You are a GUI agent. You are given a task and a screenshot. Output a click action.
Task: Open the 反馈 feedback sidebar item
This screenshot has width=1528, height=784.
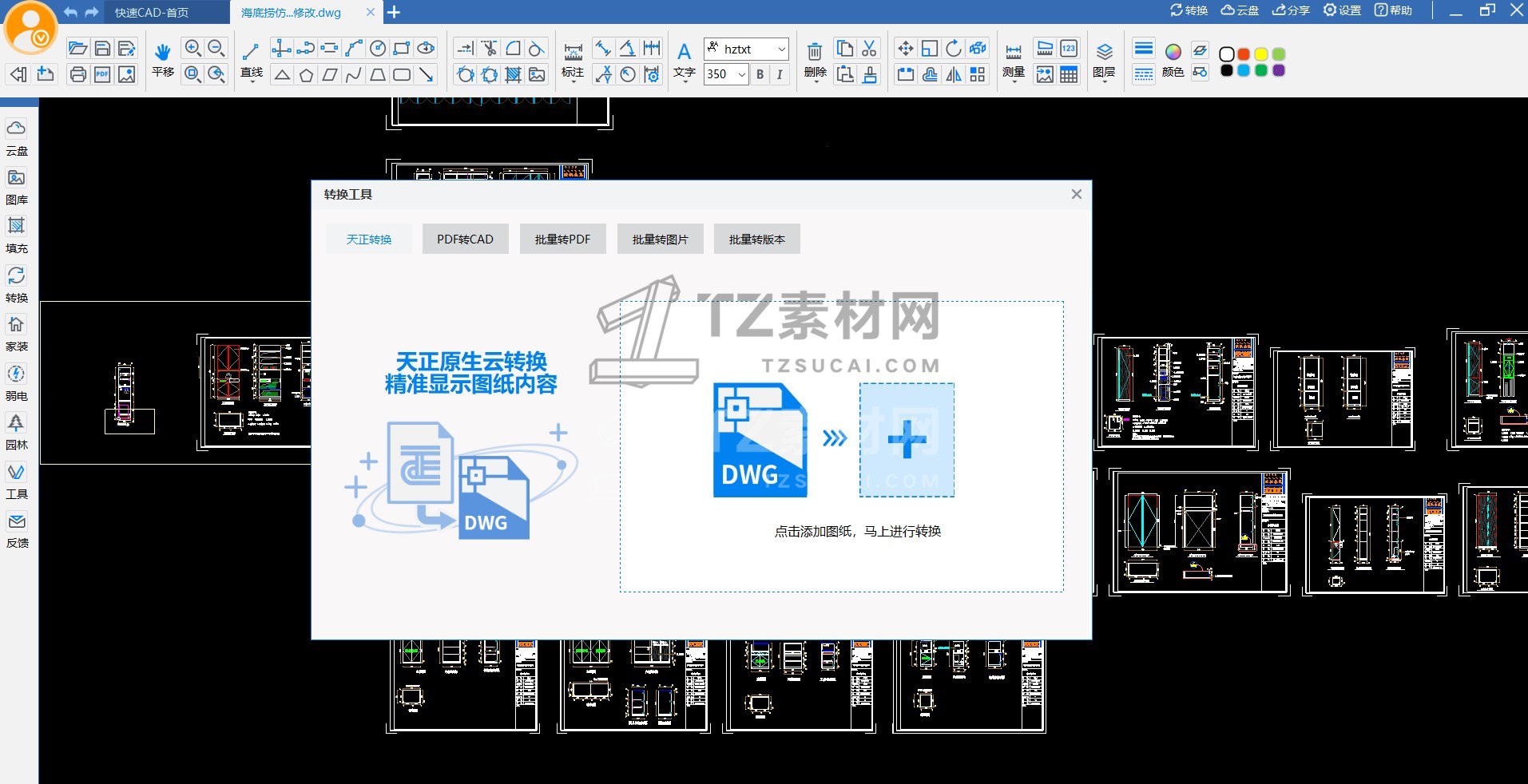(x=17, y=530)
